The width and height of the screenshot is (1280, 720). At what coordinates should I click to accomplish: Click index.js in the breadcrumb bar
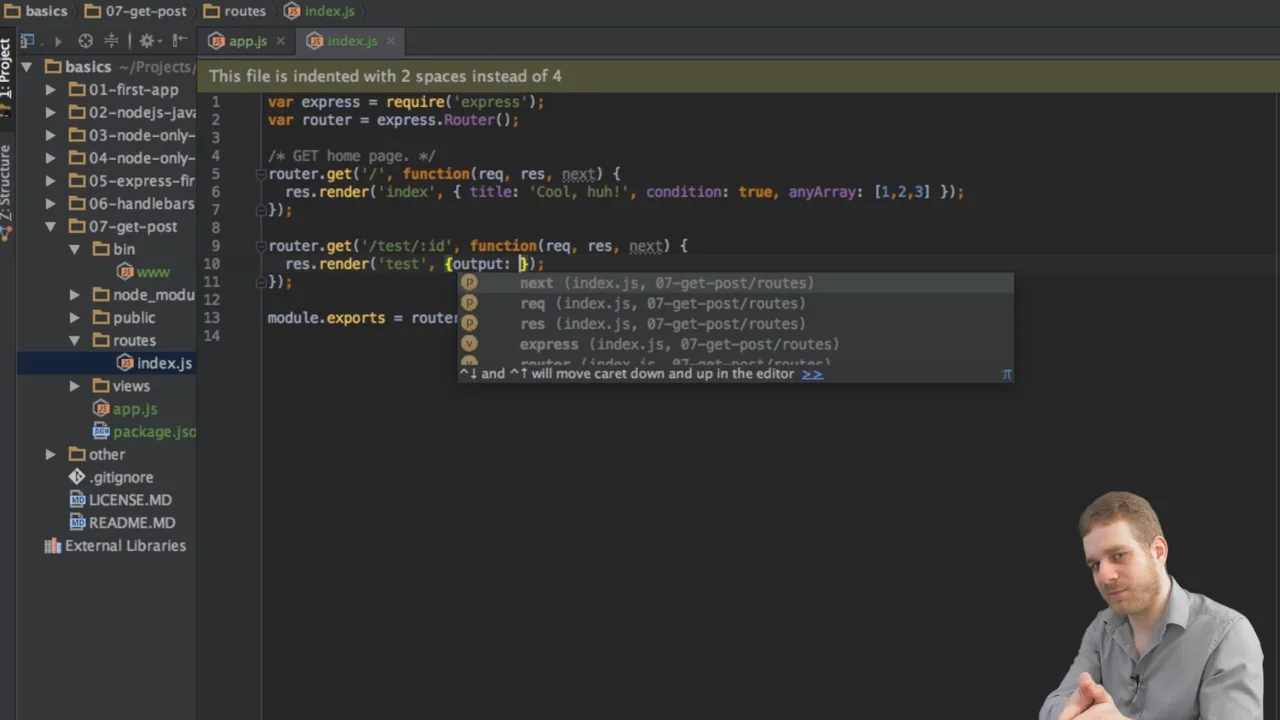pos(318,11)
